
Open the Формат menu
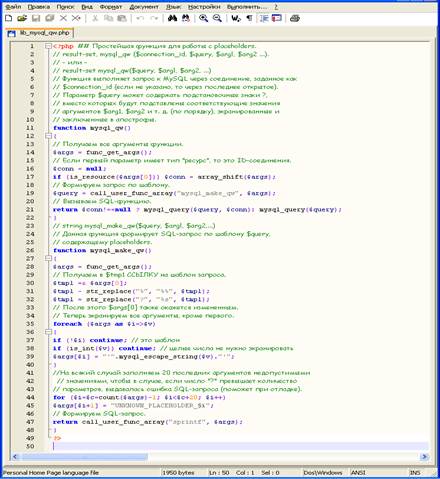click(111, 6)
